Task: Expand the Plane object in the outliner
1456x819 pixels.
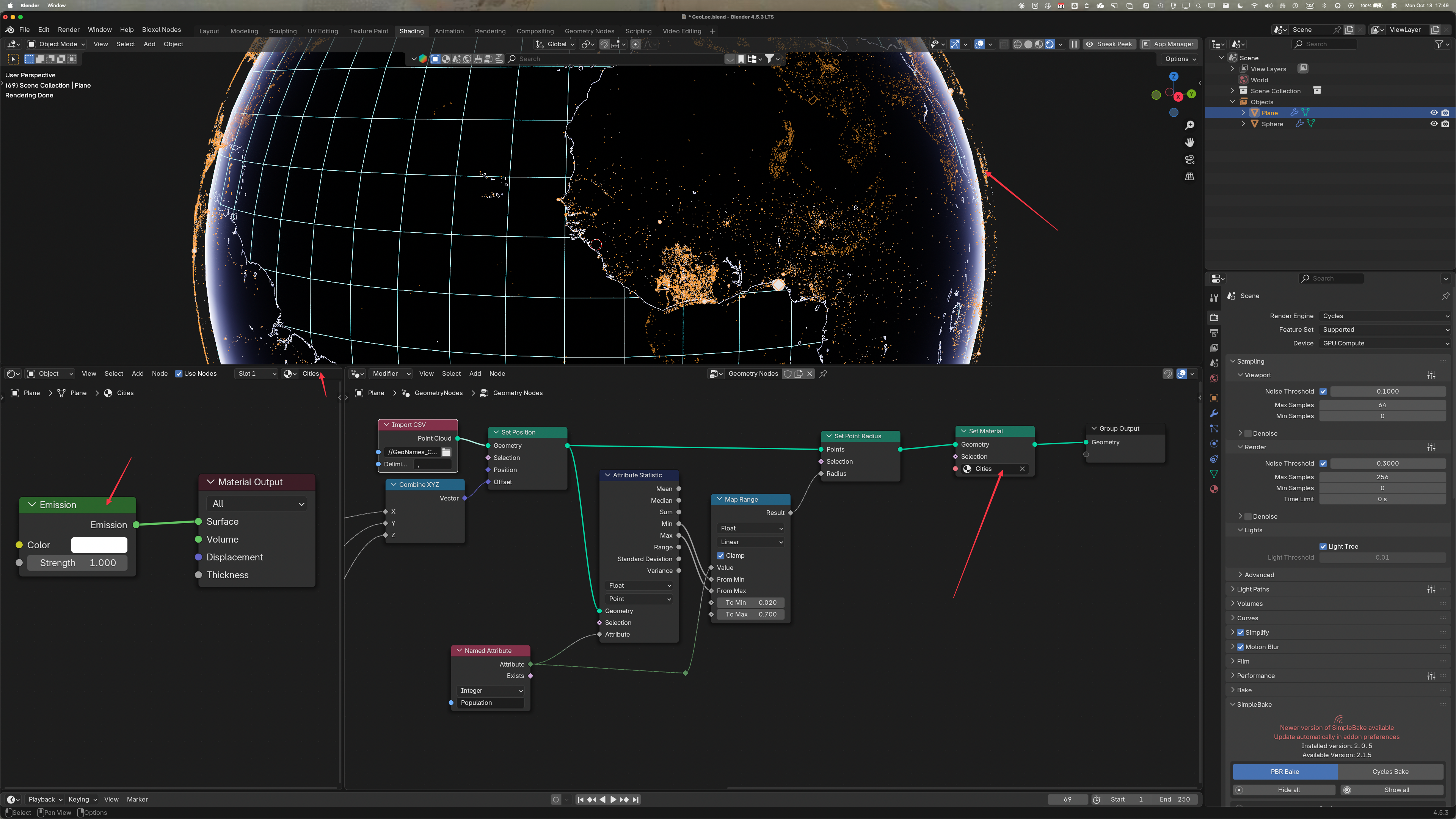Action: (x=1244, y=113)
